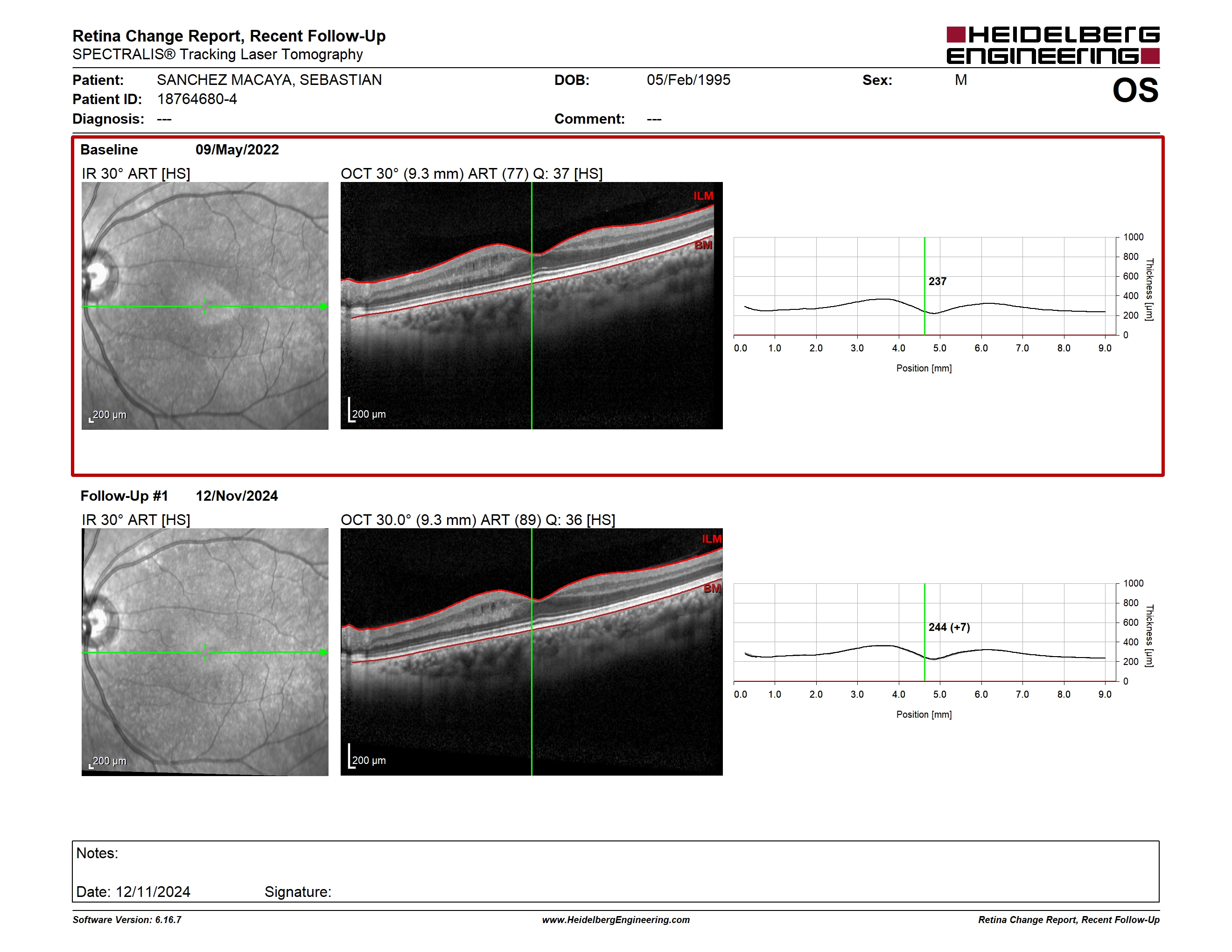Viewport: 1232px width, 952px height.
Task: Open the baseline IR fundus image
Action: pos(205,306)
